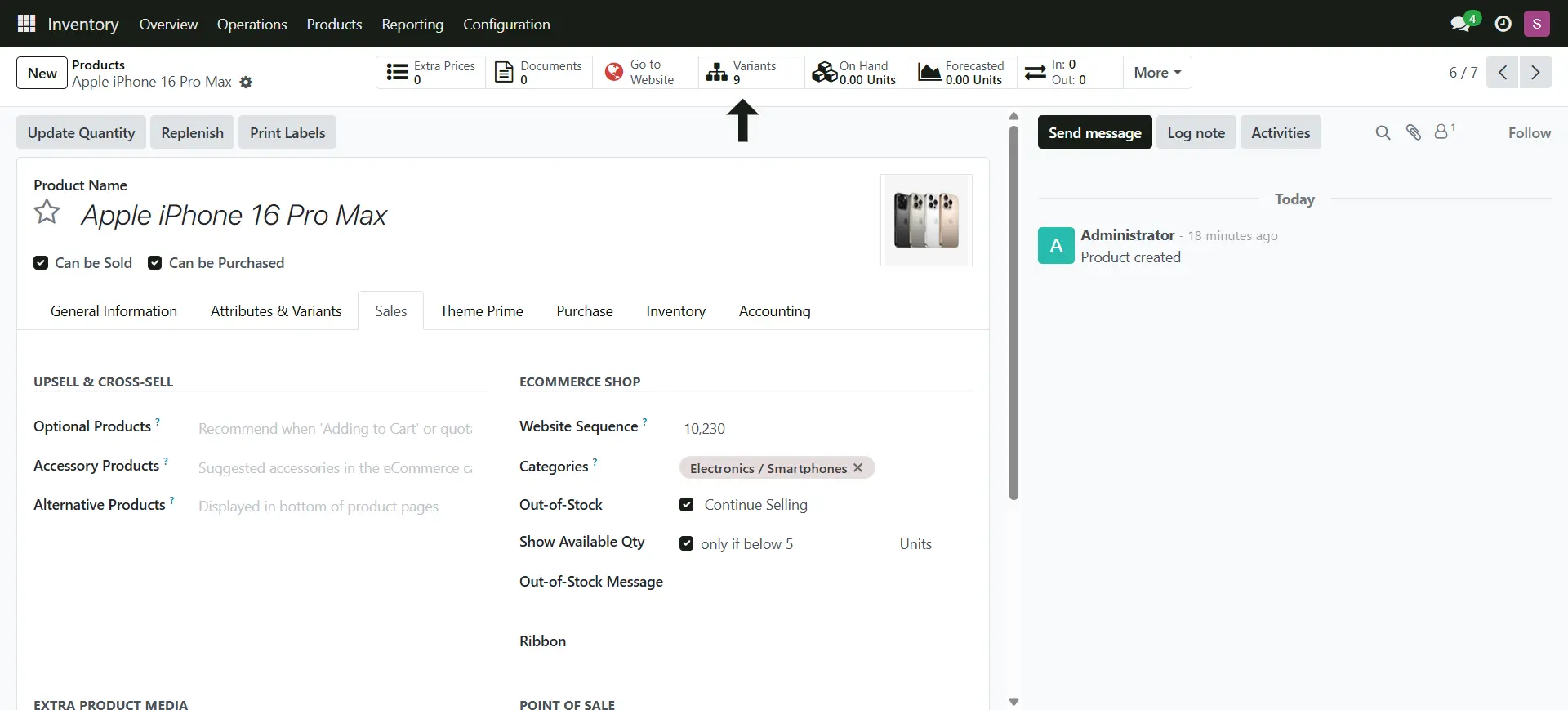Open the Reporting menu
Screen dimensions: 1568x710
coord(412,24)
